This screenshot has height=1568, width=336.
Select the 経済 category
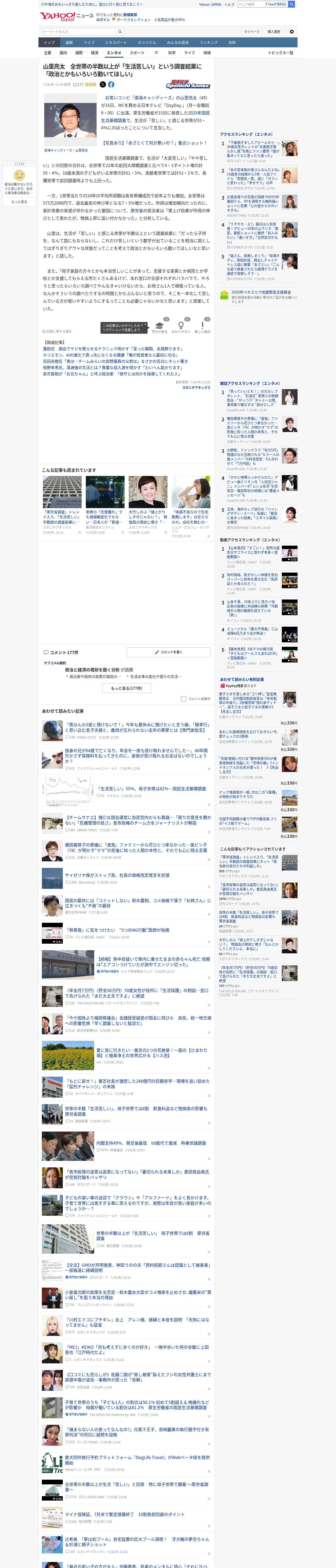[94, 53]
